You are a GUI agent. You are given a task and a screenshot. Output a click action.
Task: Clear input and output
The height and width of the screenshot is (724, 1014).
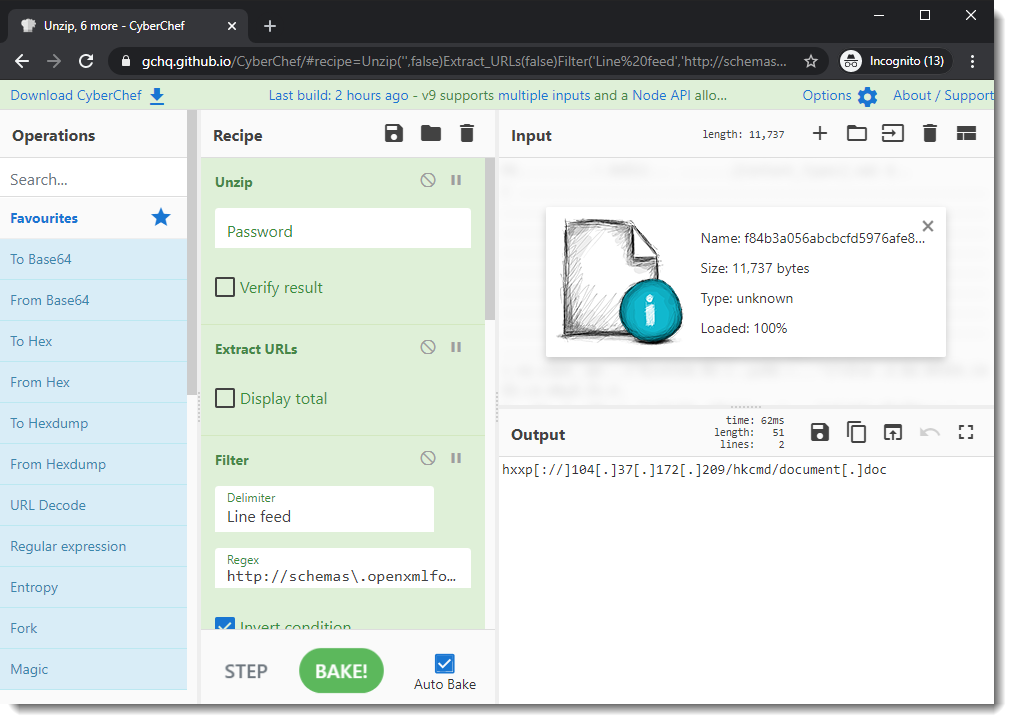click(x=930, y=134)
